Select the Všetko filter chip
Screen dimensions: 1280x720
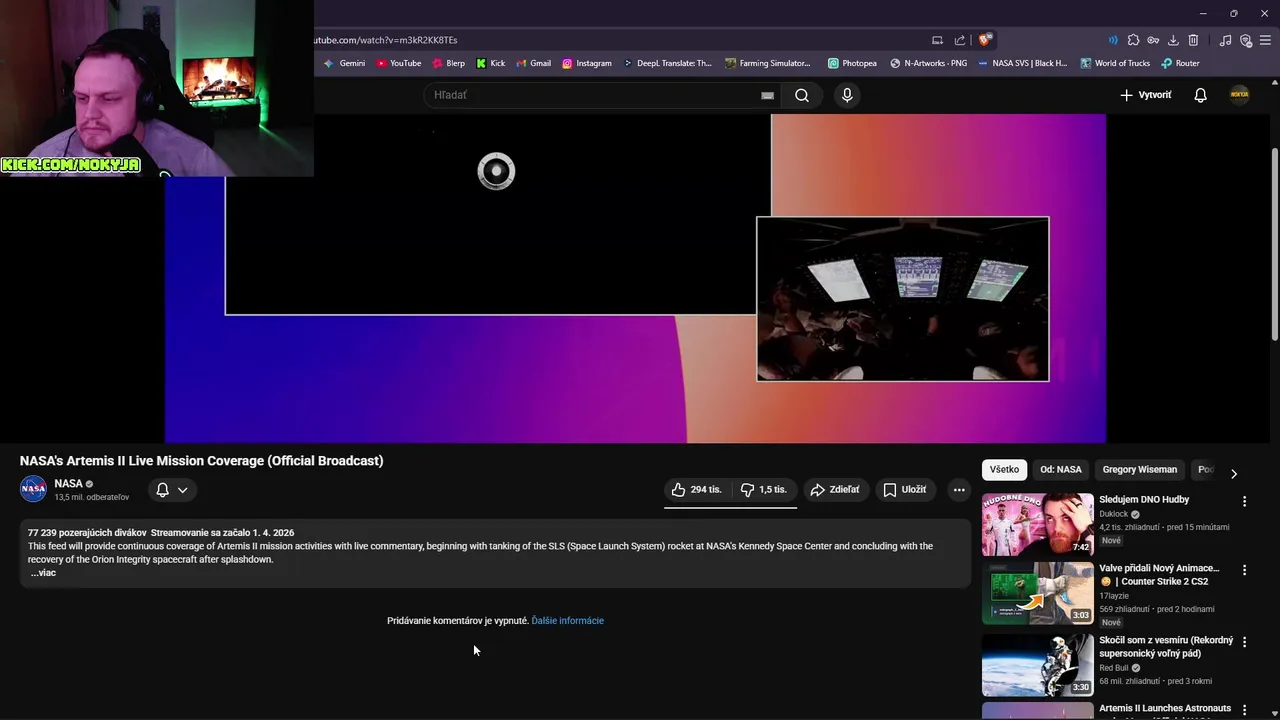pos(1004,470)
